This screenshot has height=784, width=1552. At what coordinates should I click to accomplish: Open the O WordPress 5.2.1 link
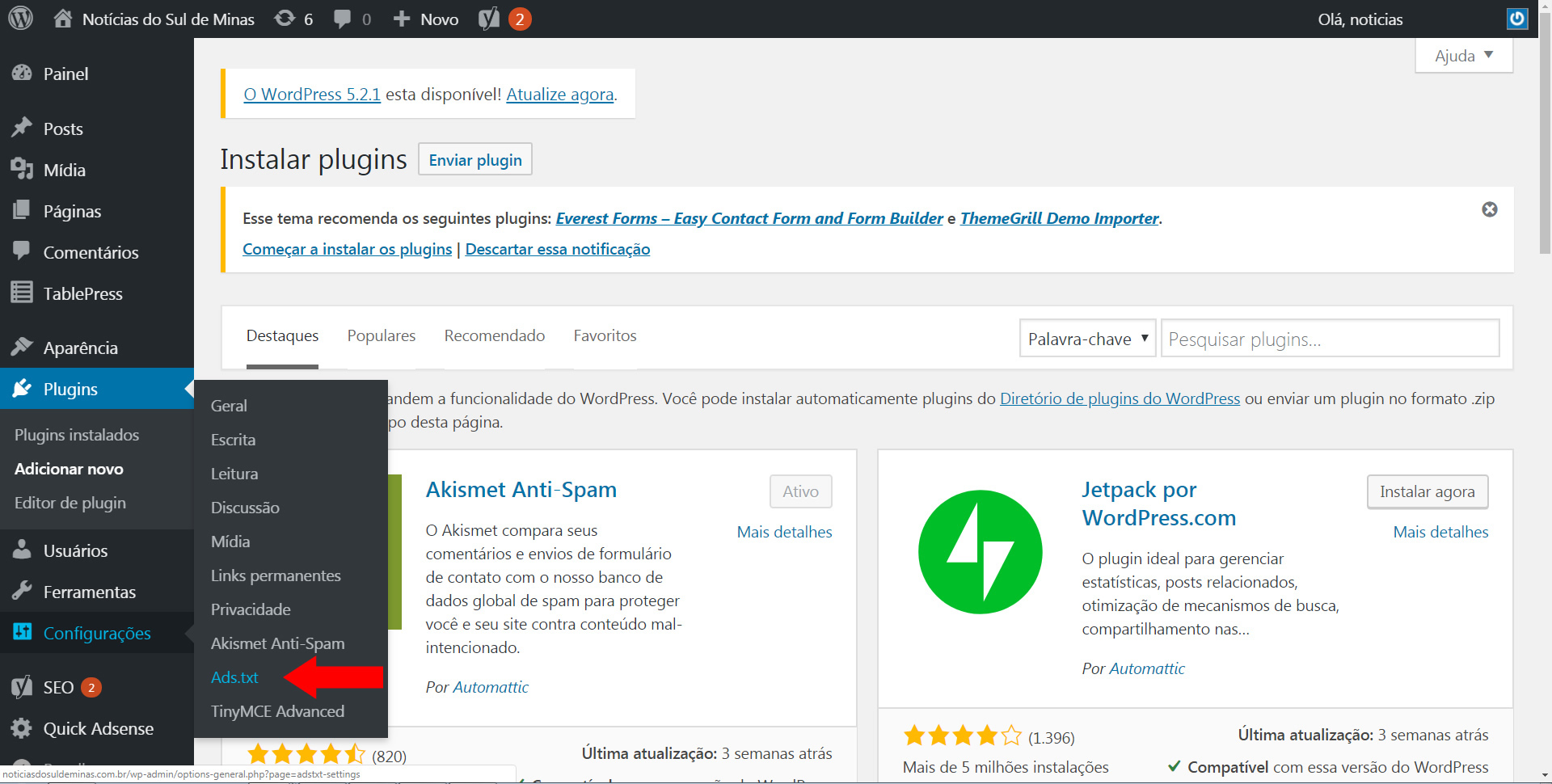tap(312, 95)
